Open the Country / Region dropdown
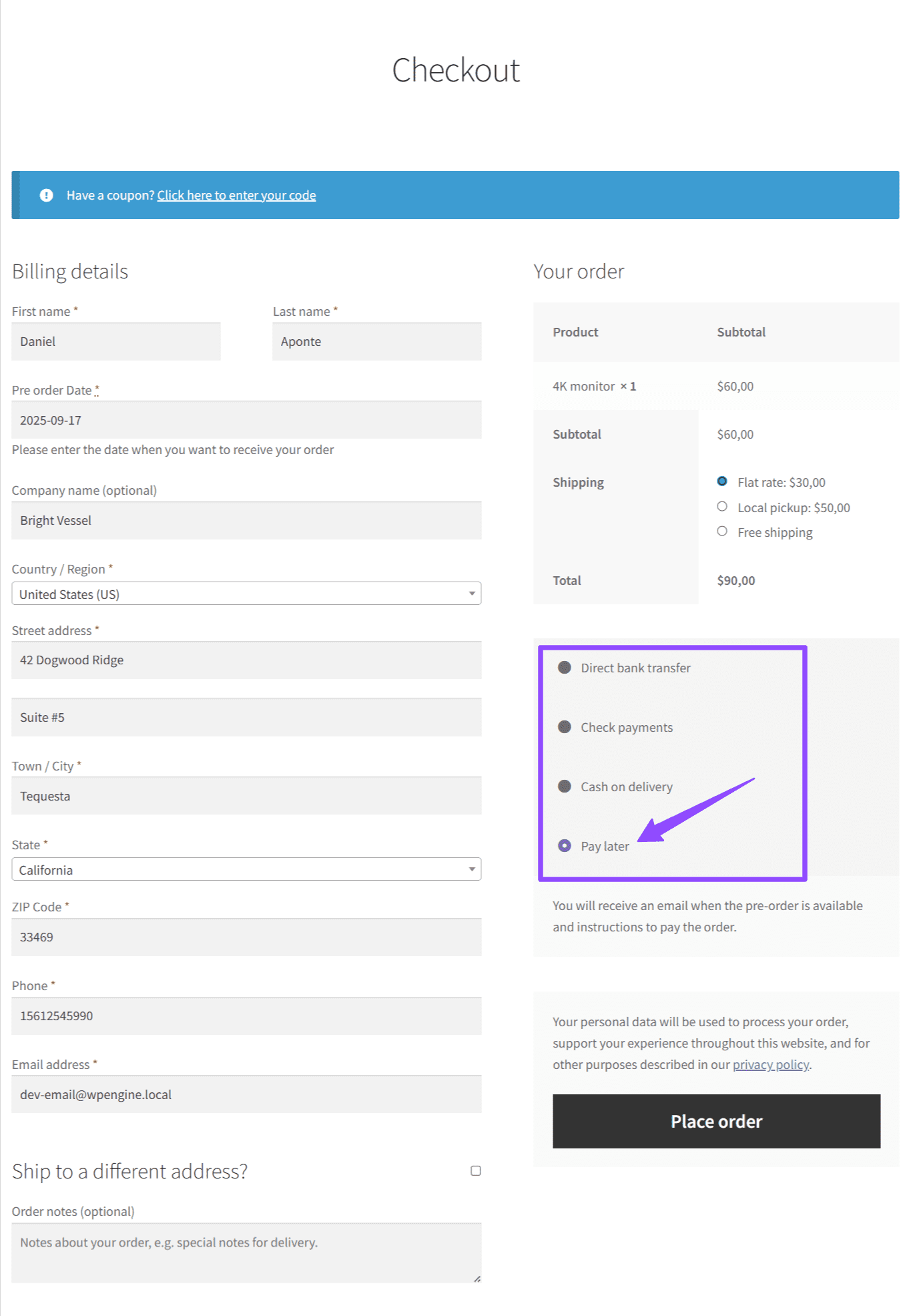 point(246,594)
